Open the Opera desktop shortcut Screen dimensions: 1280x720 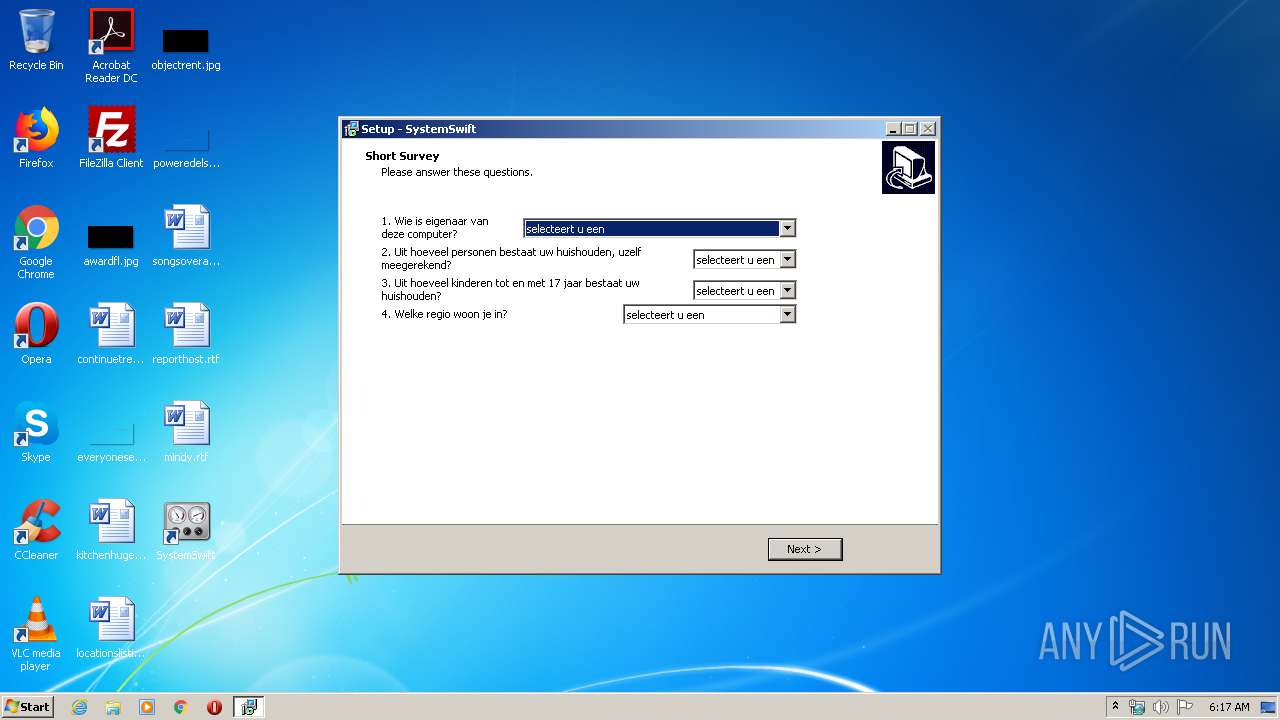[x=36, y=334]
